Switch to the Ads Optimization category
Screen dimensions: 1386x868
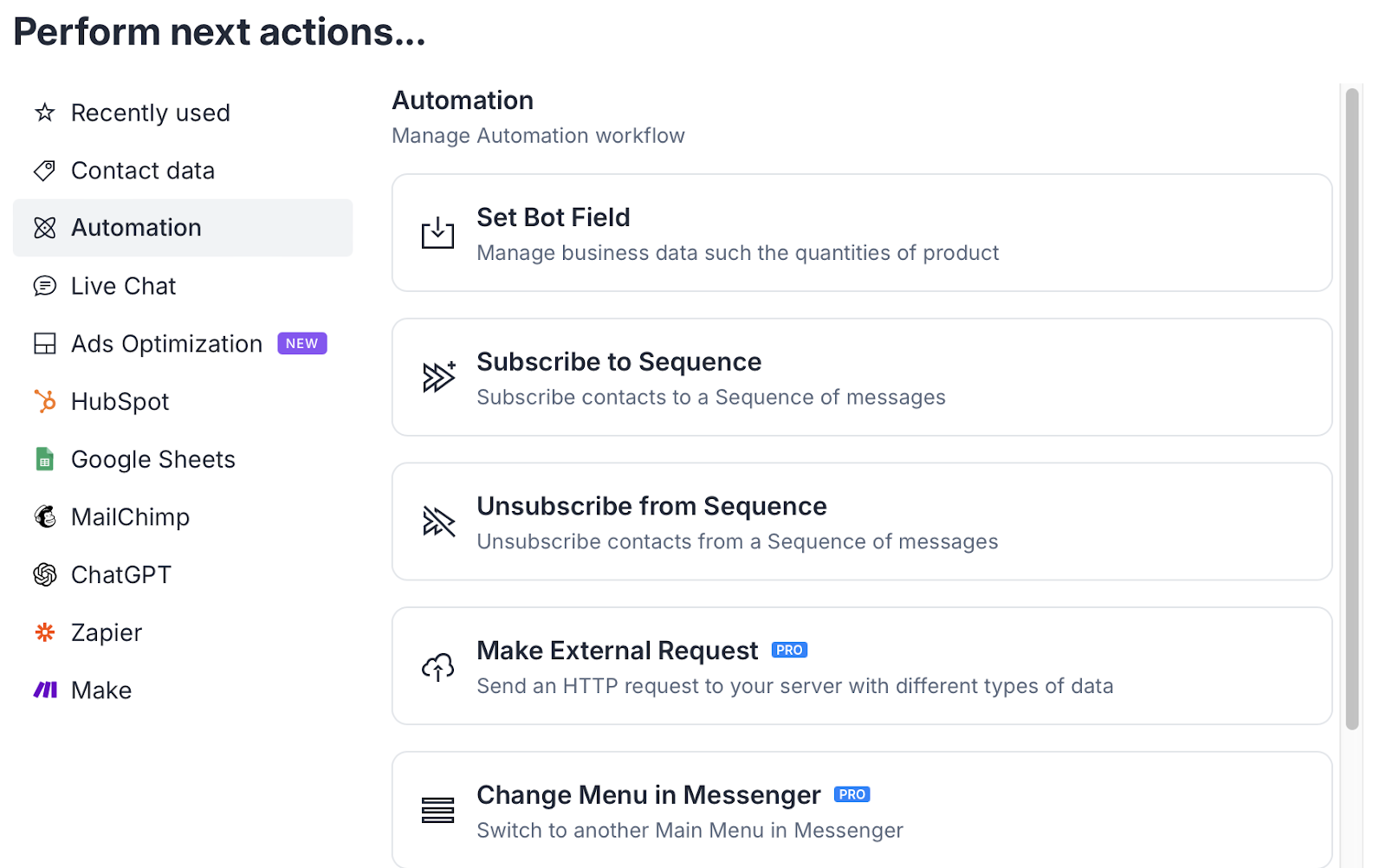pos(166,344)
